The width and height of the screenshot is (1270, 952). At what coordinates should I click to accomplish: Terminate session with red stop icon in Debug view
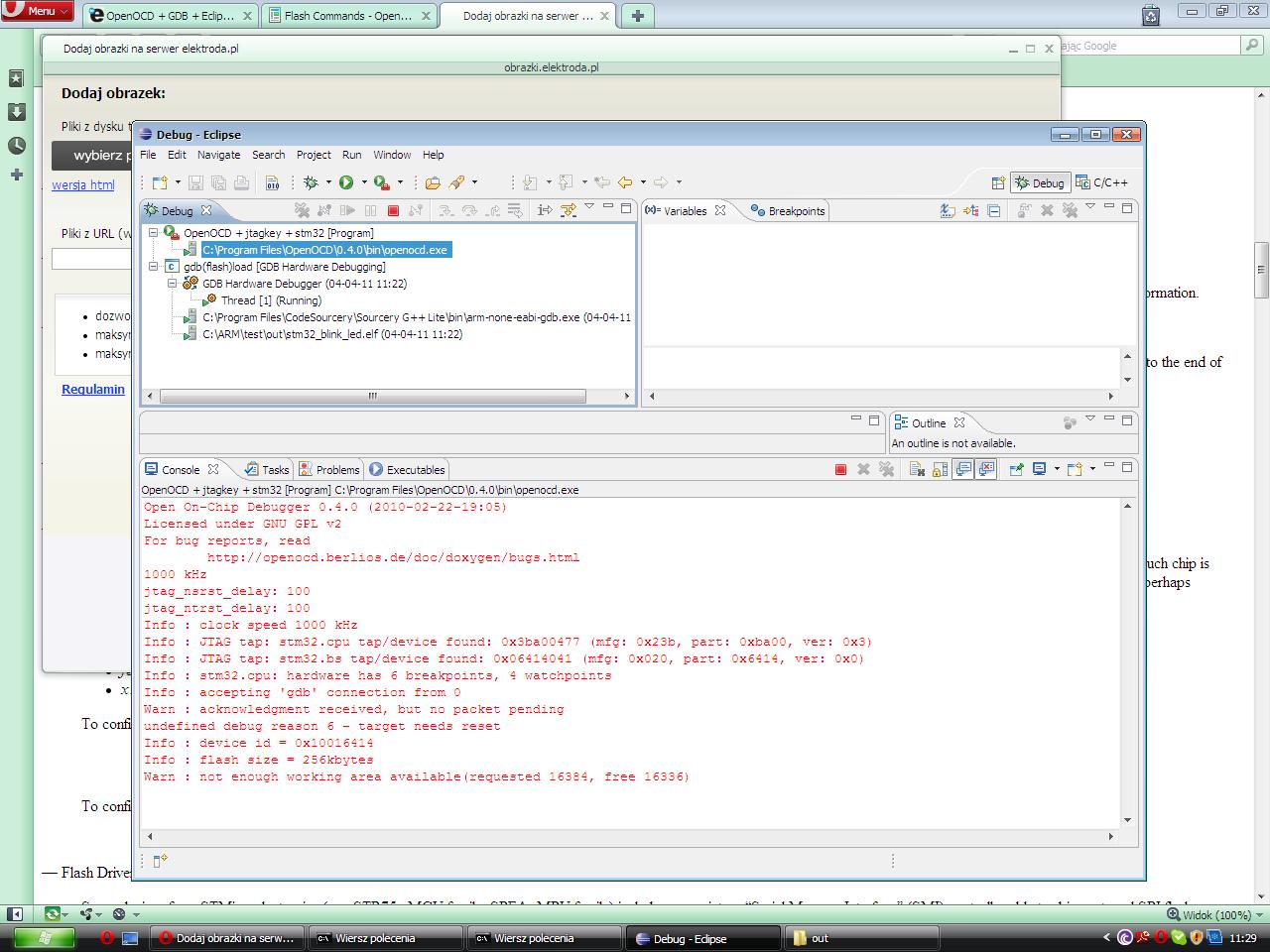(393, 210)
